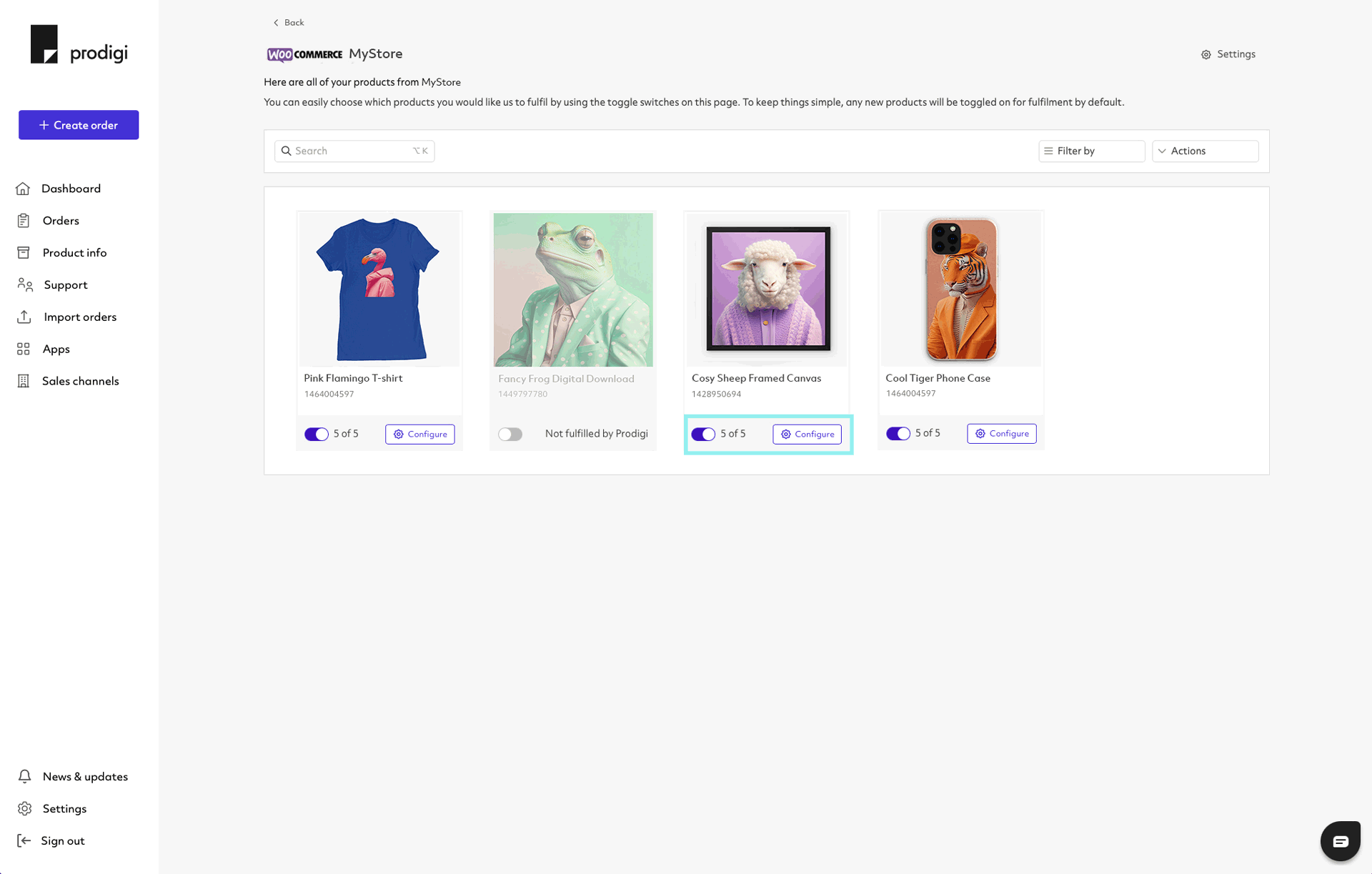Click the Apps sidebar icon

tap(23, 349)
